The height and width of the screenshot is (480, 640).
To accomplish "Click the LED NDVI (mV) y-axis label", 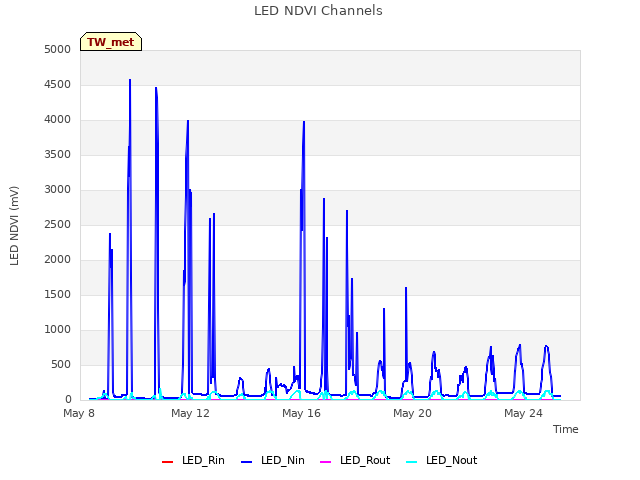I will tap(14, 226).
